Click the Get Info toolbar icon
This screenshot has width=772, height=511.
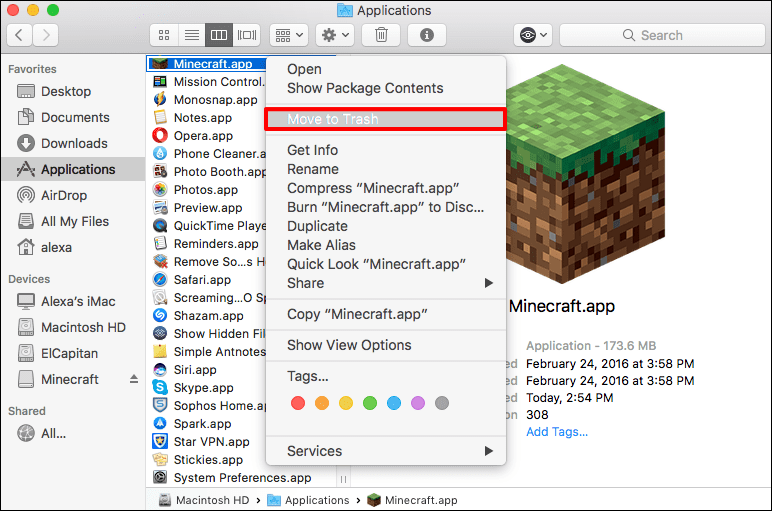pos(427,35)
